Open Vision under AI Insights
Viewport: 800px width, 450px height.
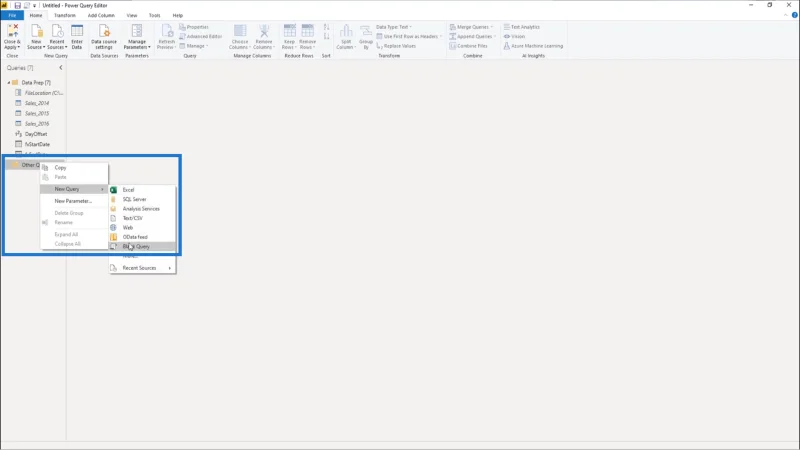(514, 36)
